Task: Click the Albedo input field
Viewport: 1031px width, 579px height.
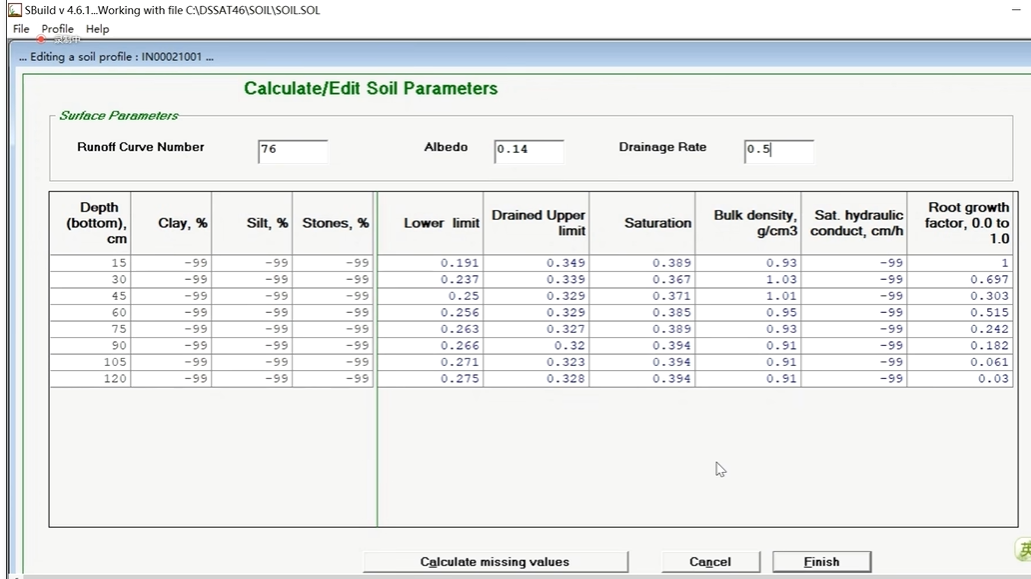Action: click(x=529, y=151)
